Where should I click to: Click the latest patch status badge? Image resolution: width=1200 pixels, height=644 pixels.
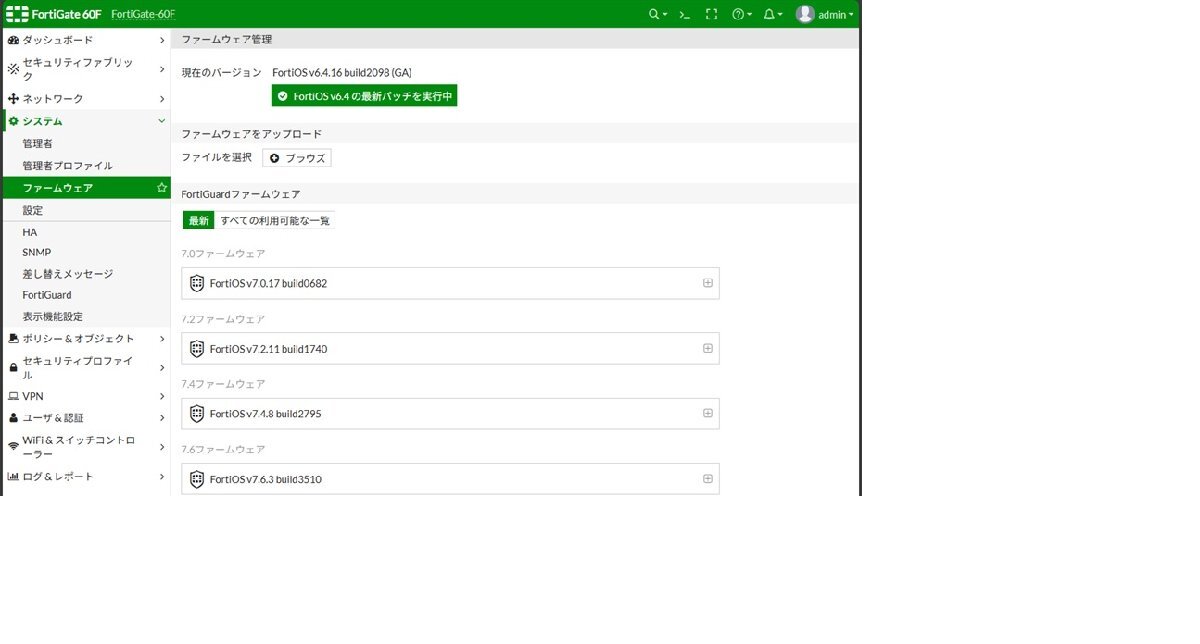coord(365,96)
